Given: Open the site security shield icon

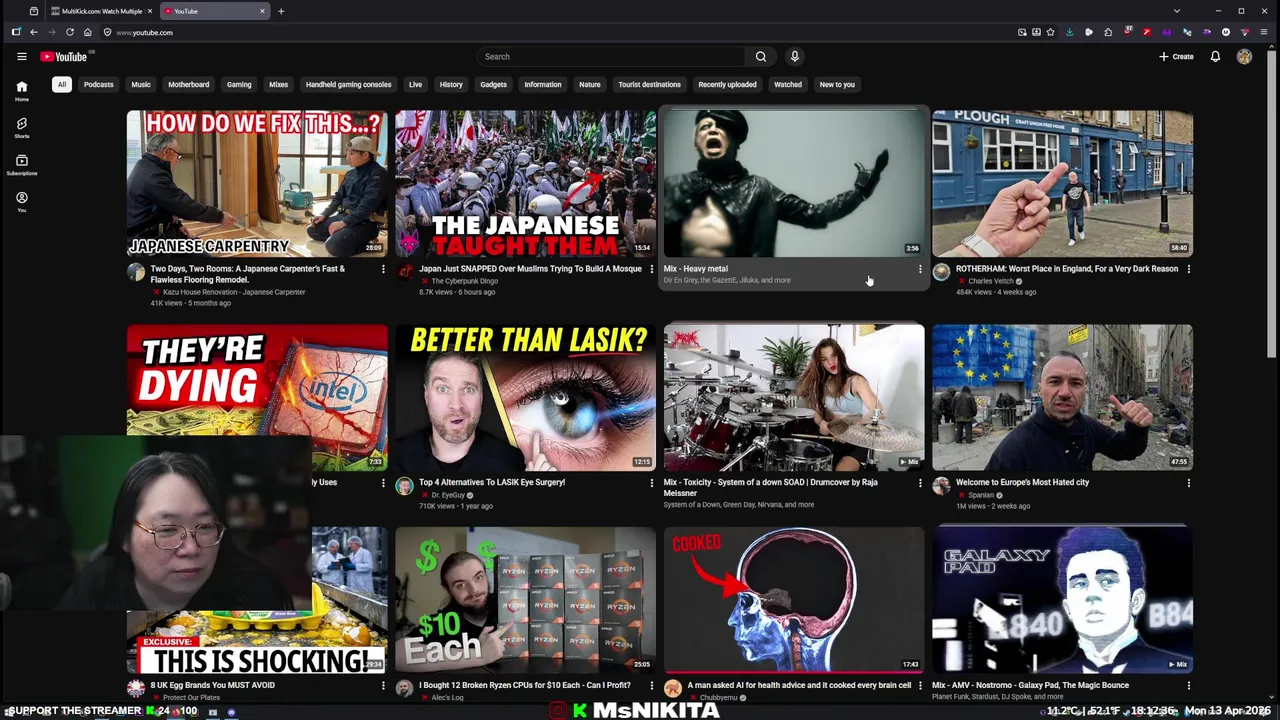Looking at the screenshot, I should point(107,32).
